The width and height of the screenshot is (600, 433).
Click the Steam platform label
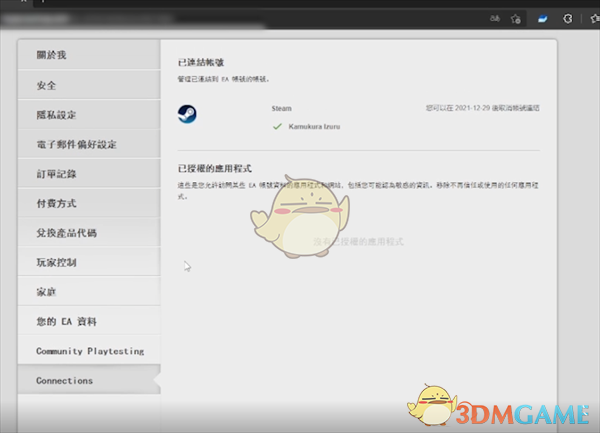click(x=282, y=108)
